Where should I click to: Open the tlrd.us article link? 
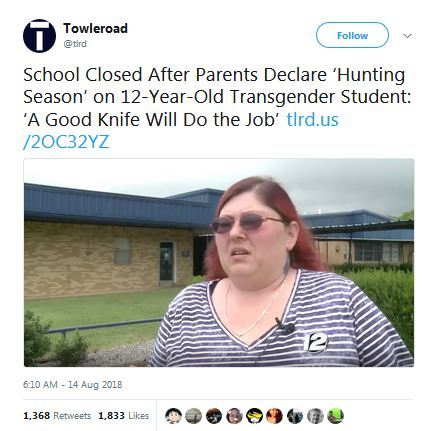point(312,120)
